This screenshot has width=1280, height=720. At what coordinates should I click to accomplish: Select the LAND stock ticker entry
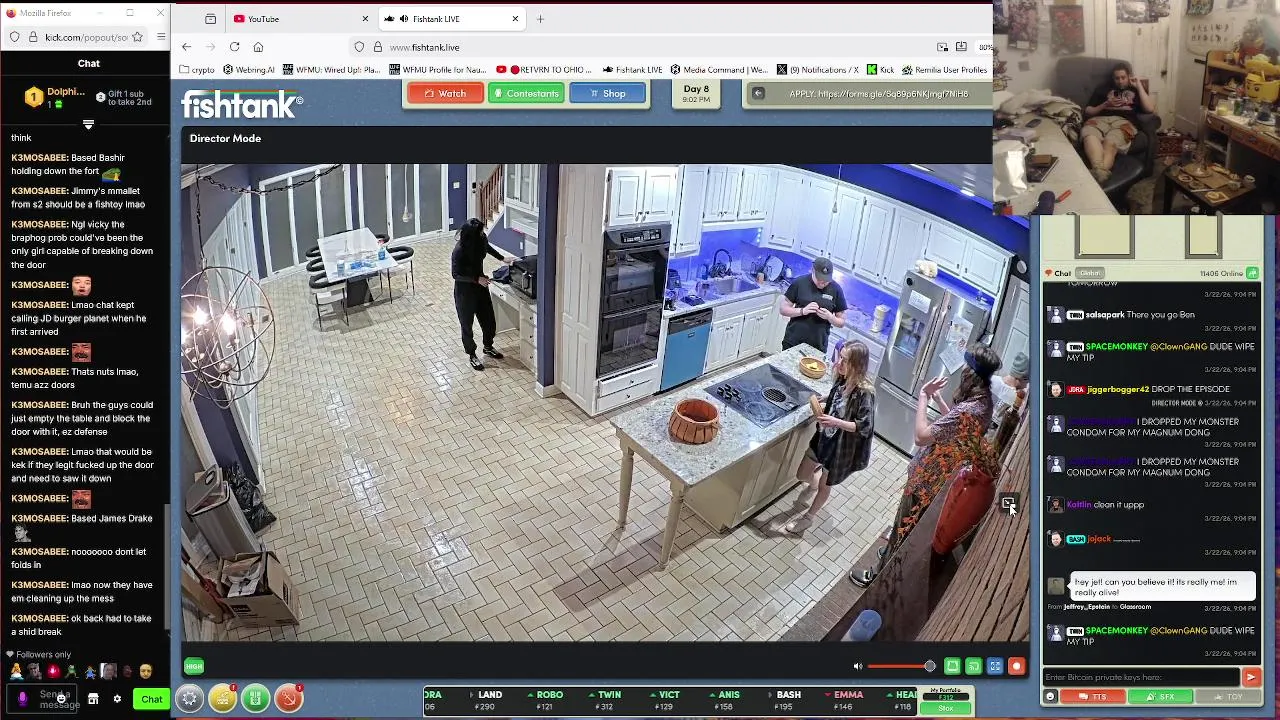[487, 701]
